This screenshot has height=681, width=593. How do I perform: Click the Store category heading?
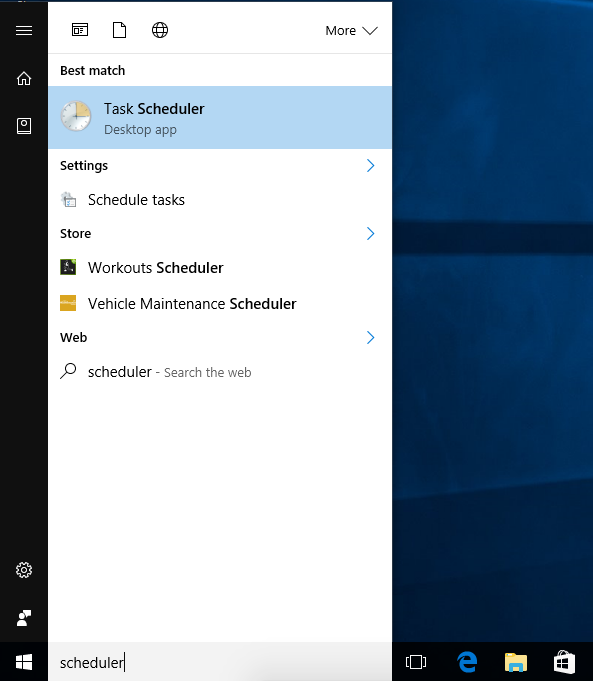coord(76,234)
